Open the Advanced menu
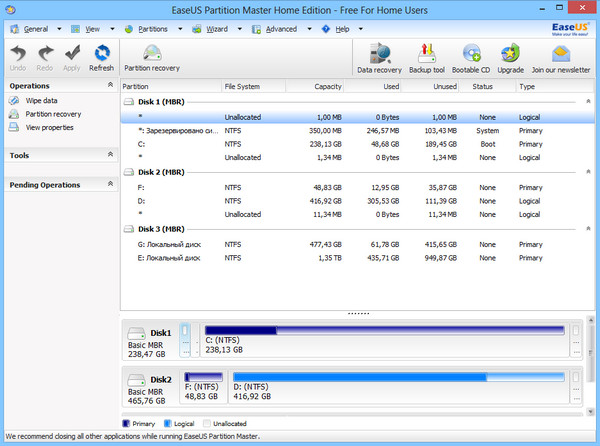This screenshot has height=446, width=600. tap(281, 29)
